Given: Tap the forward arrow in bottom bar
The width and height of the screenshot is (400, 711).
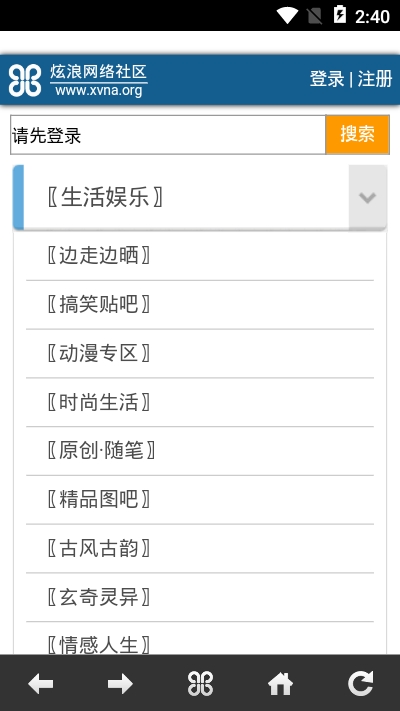Looking at the screenshot, I should click(x=120, y=683).
